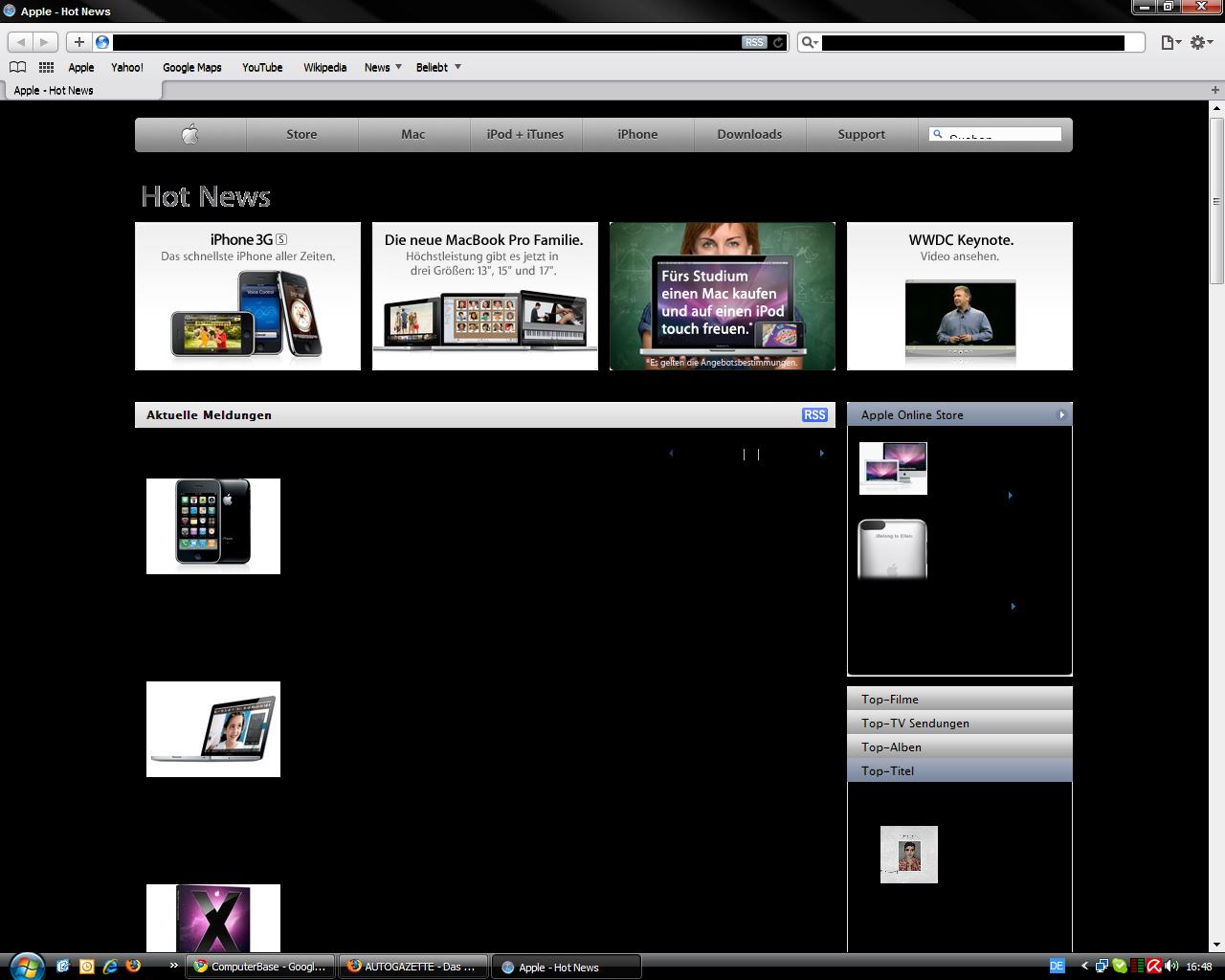
Task: Open the YouTube bookmark
Action: pos(262,67)
